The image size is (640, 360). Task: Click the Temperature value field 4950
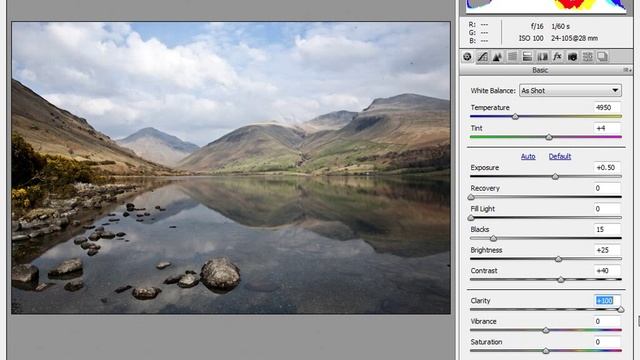607,108
